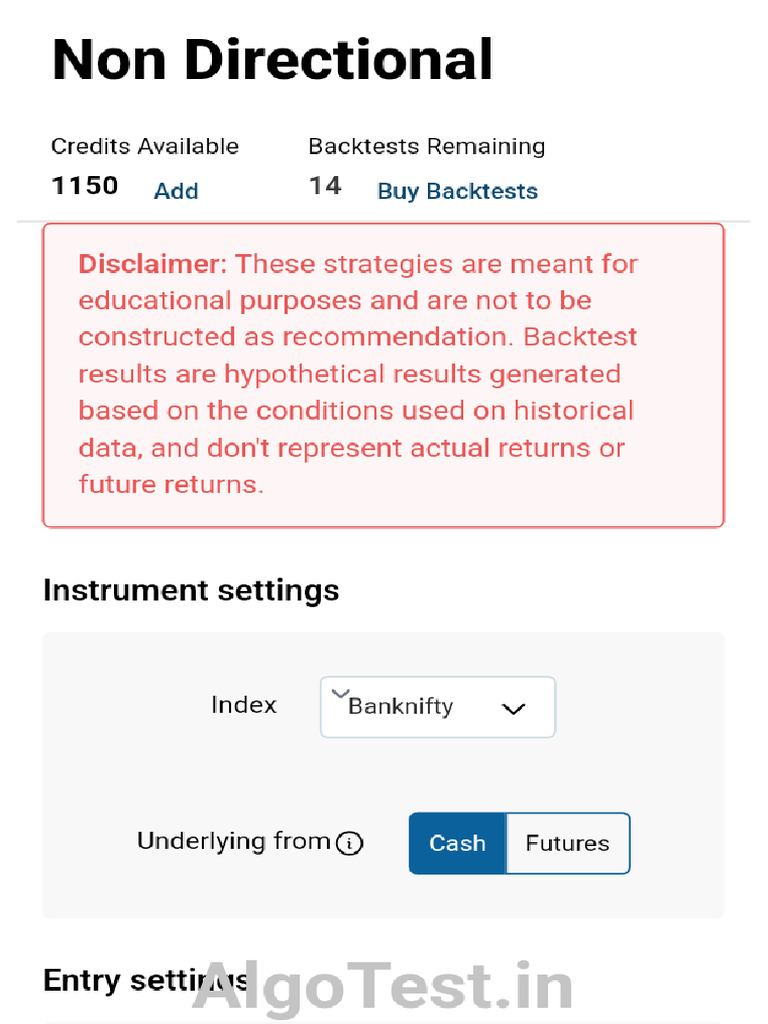The width and height of the screenshot is (768, 1024).
Task: Click the Underlying from label text
Action: click(233, 841)
